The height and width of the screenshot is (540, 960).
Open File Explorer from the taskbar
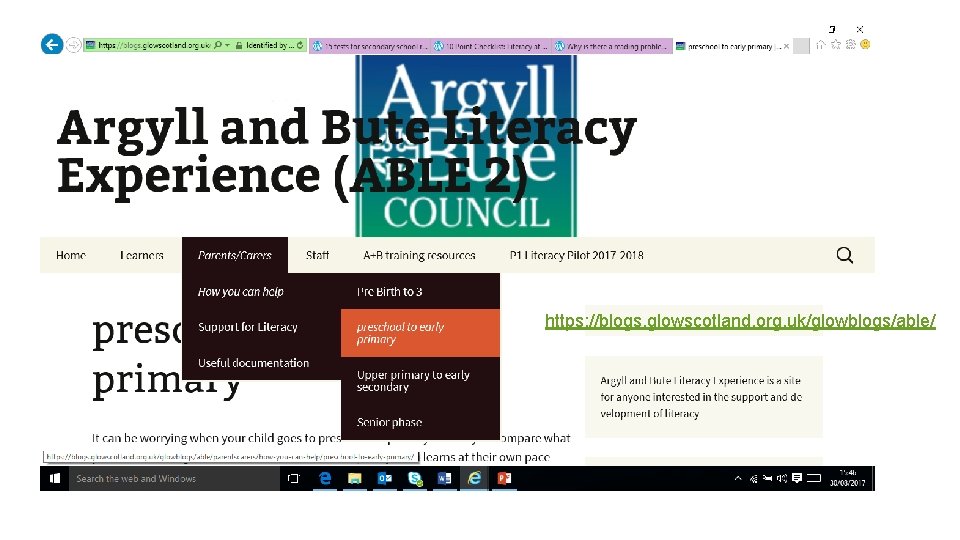[x=354, y=479]
